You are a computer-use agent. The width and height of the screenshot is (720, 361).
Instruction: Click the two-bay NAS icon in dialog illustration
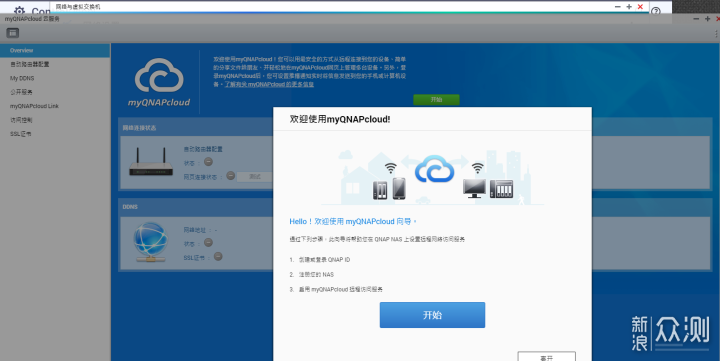(x=380, y=190)
